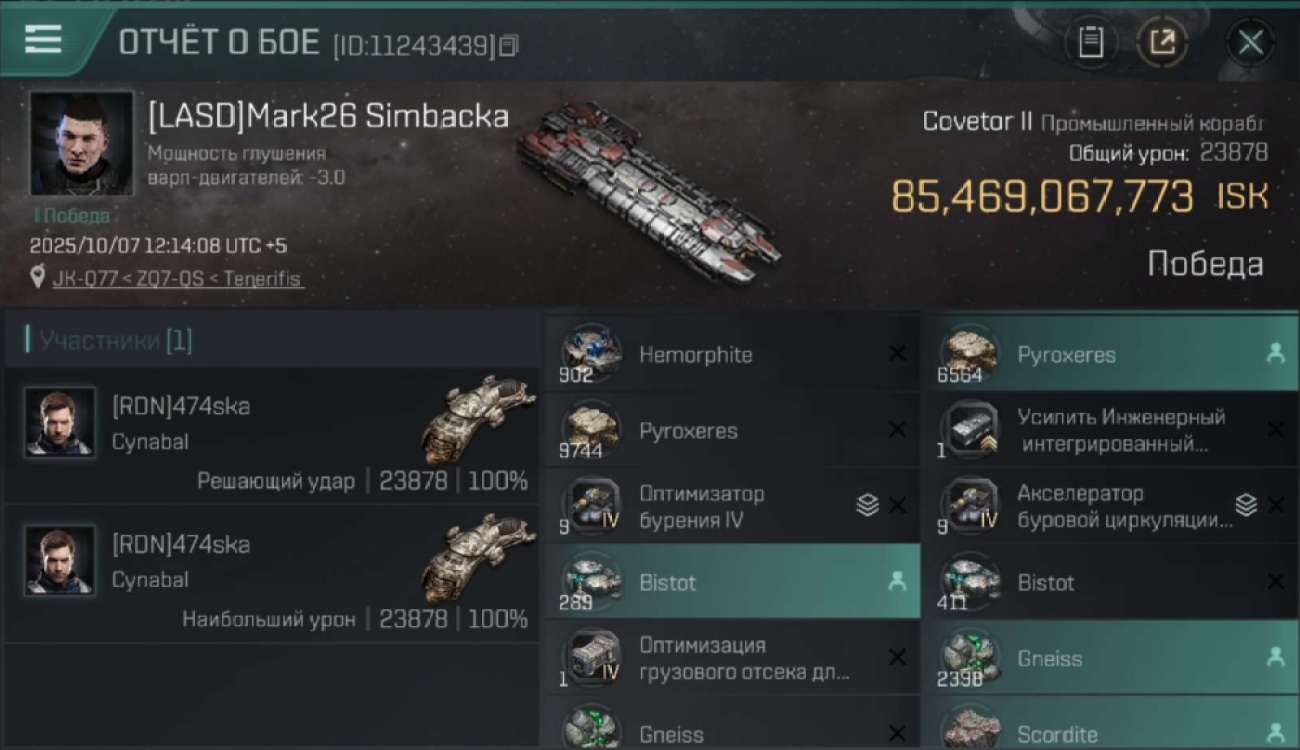
Task: Open the JK-Q77 location link
Action: [x=177, y=278]
